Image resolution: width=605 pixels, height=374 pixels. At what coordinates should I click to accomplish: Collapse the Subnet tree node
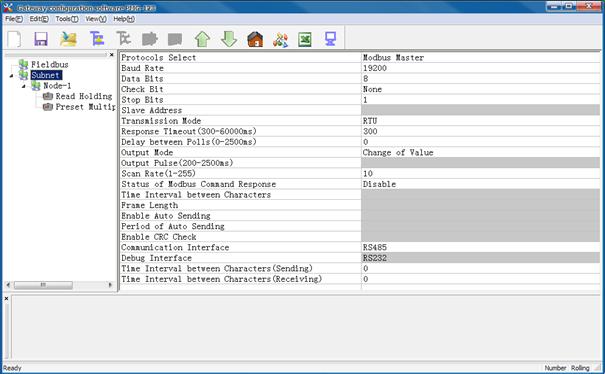point(12,76)
